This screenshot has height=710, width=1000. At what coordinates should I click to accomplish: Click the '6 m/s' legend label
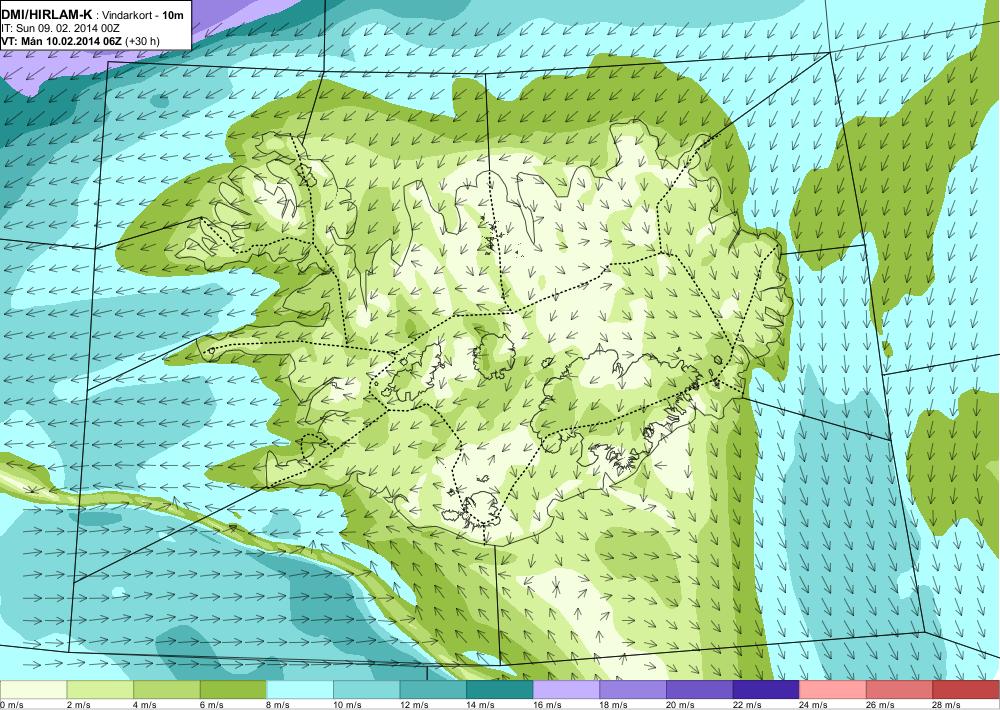[212, 705]
